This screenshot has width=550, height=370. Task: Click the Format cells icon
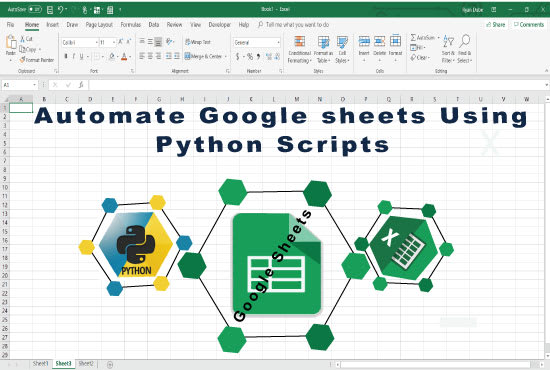pyautogui.click(x=395, y=41)
